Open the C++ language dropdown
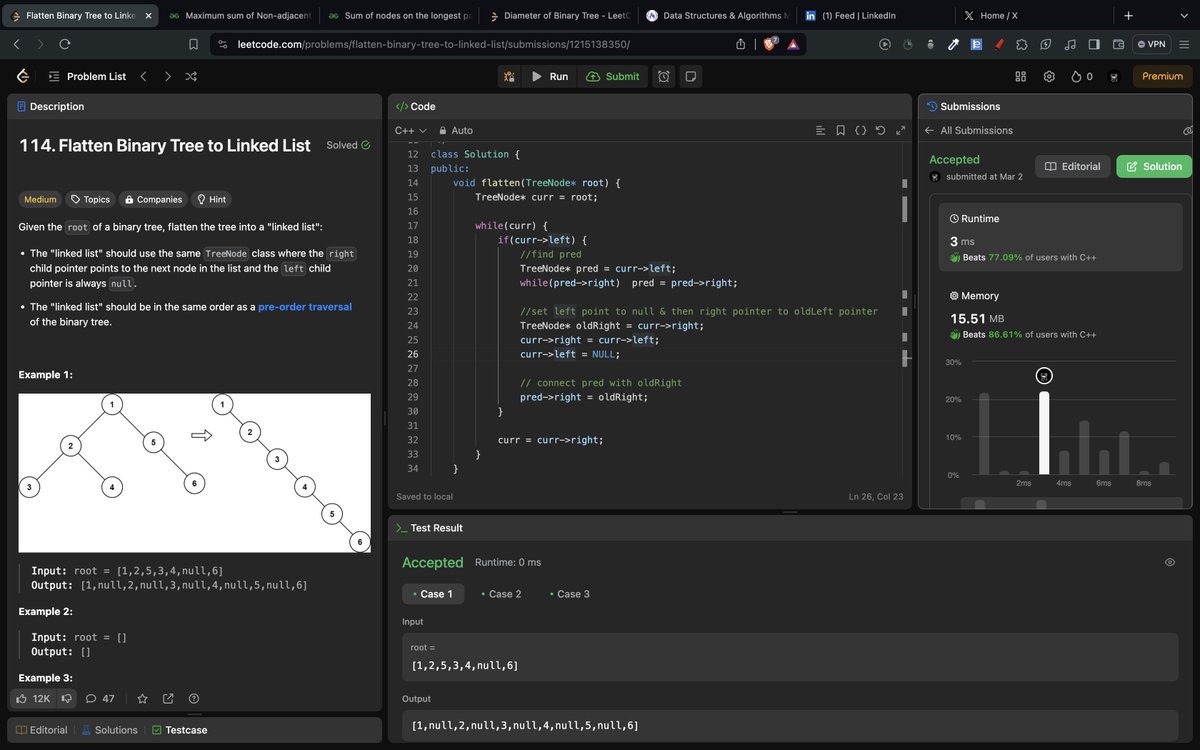 pos(411,130)
